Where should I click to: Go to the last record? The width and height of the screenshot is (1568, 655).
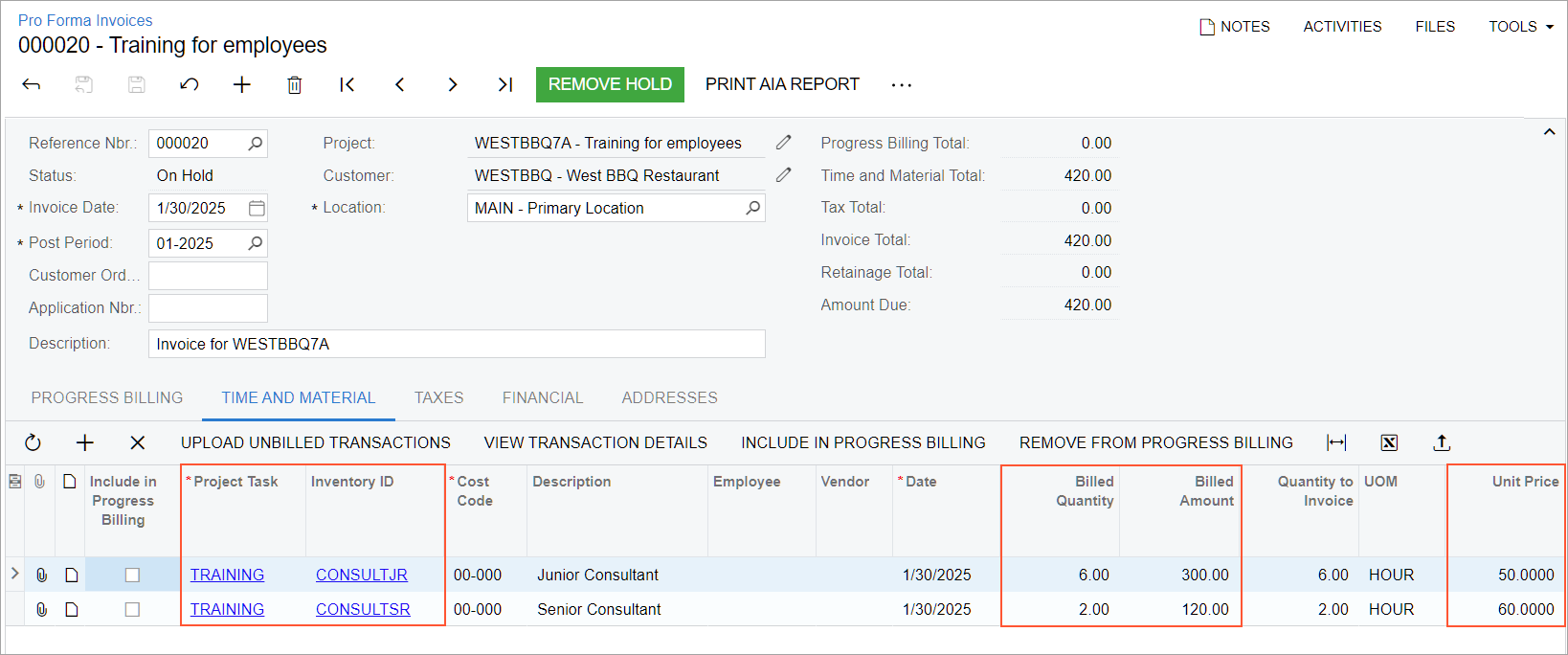click(x=504, y=85)
